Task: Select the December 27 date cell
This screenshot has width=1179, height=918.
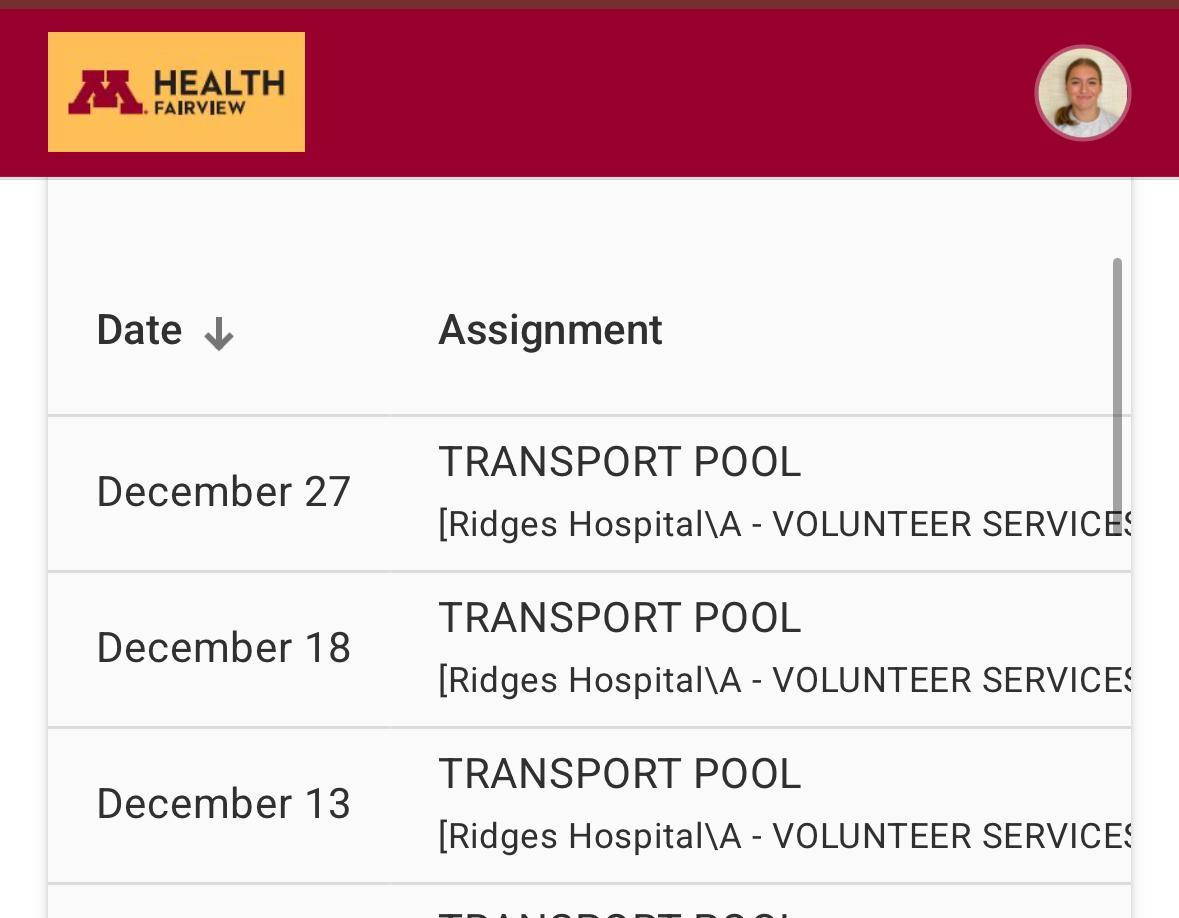Action: click(x=223, y=492)
